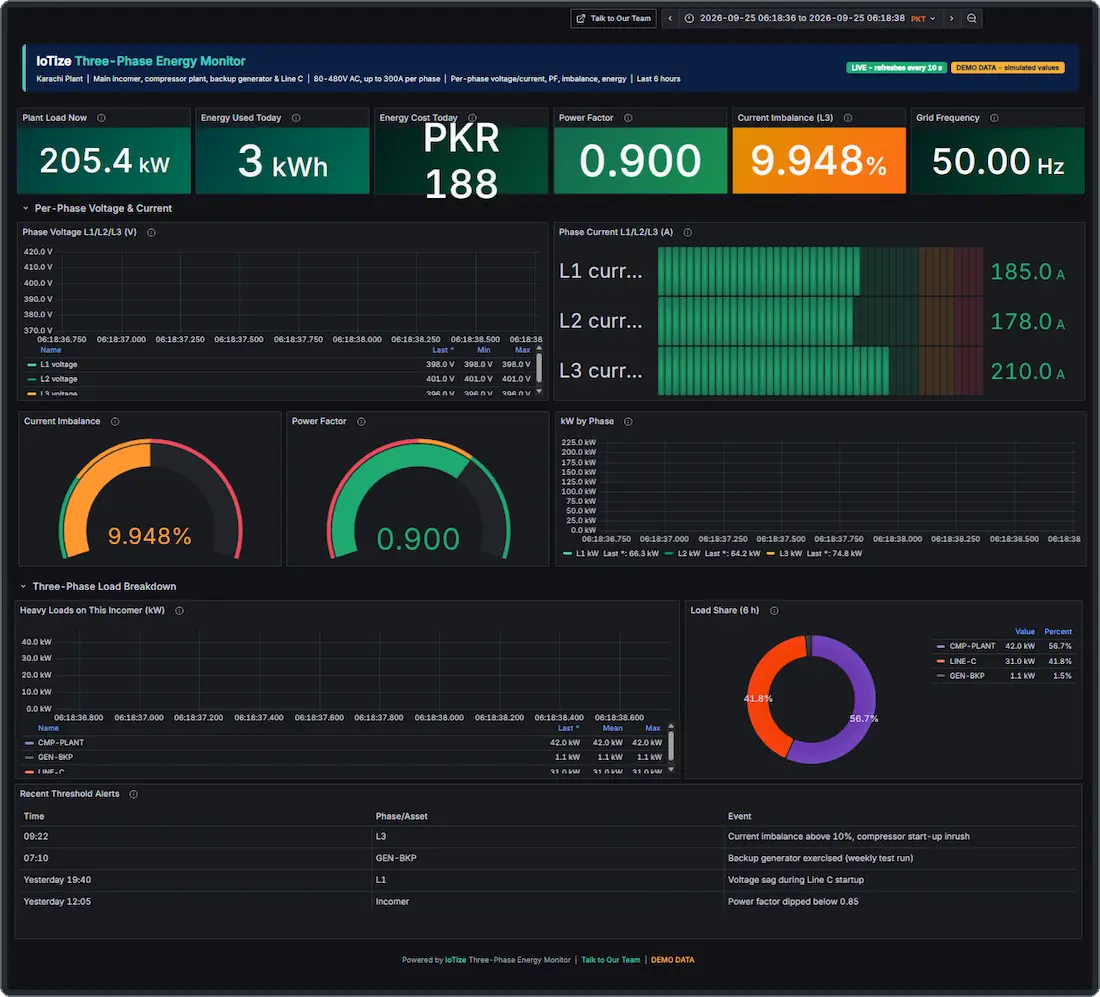
Task: Click the LIVE refreshes every 10 s badge
Action: click(896, 68)
